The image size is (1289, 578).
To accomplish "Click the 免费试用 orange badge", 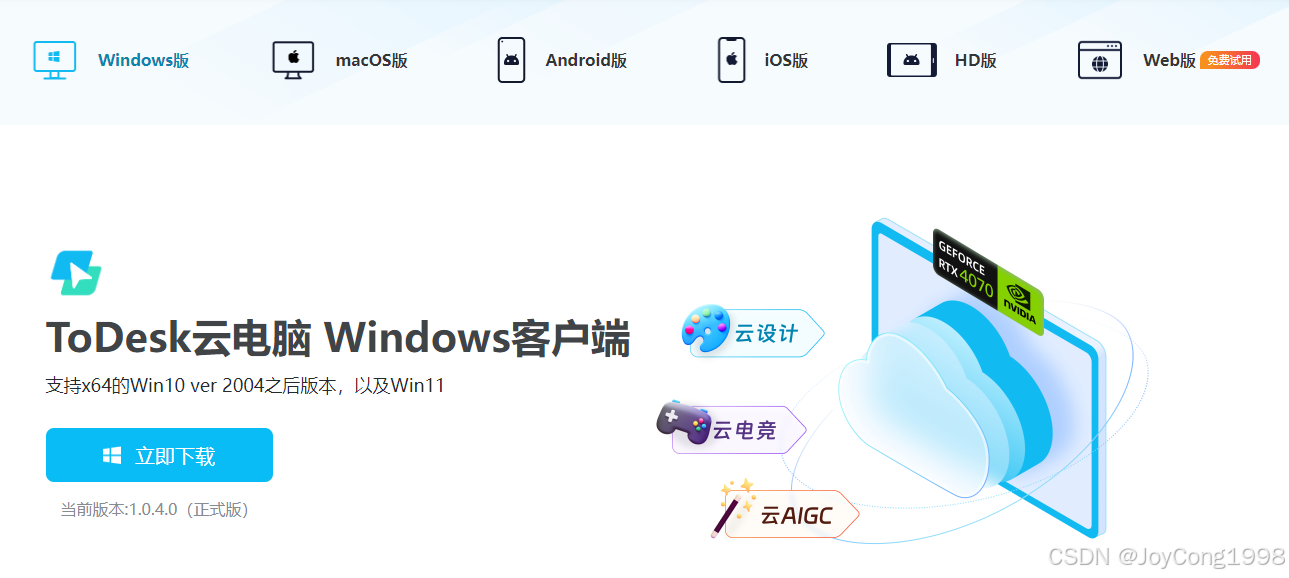I will [x=1229, y=60].
